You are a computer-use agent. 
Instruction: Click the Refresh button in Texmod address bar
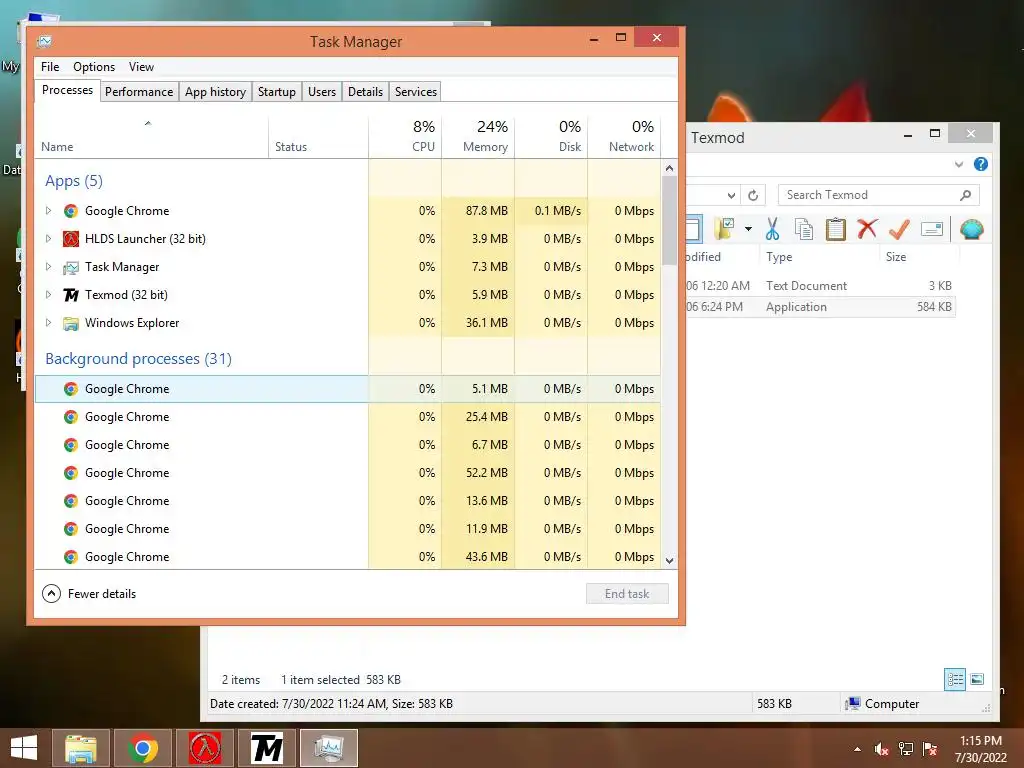coord(753,195)
